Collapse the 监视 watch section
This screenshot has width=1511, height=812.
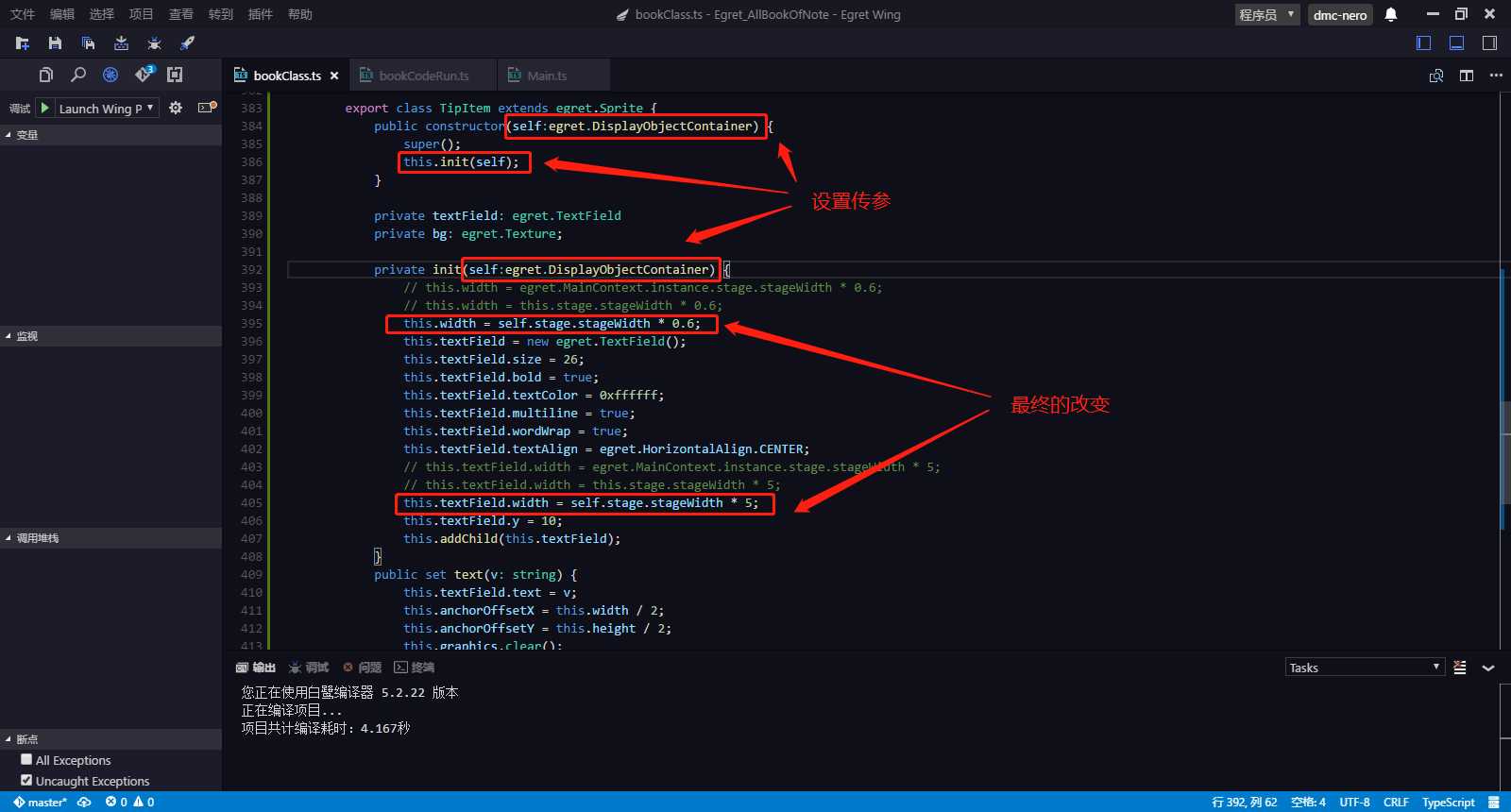pos(110,336)
